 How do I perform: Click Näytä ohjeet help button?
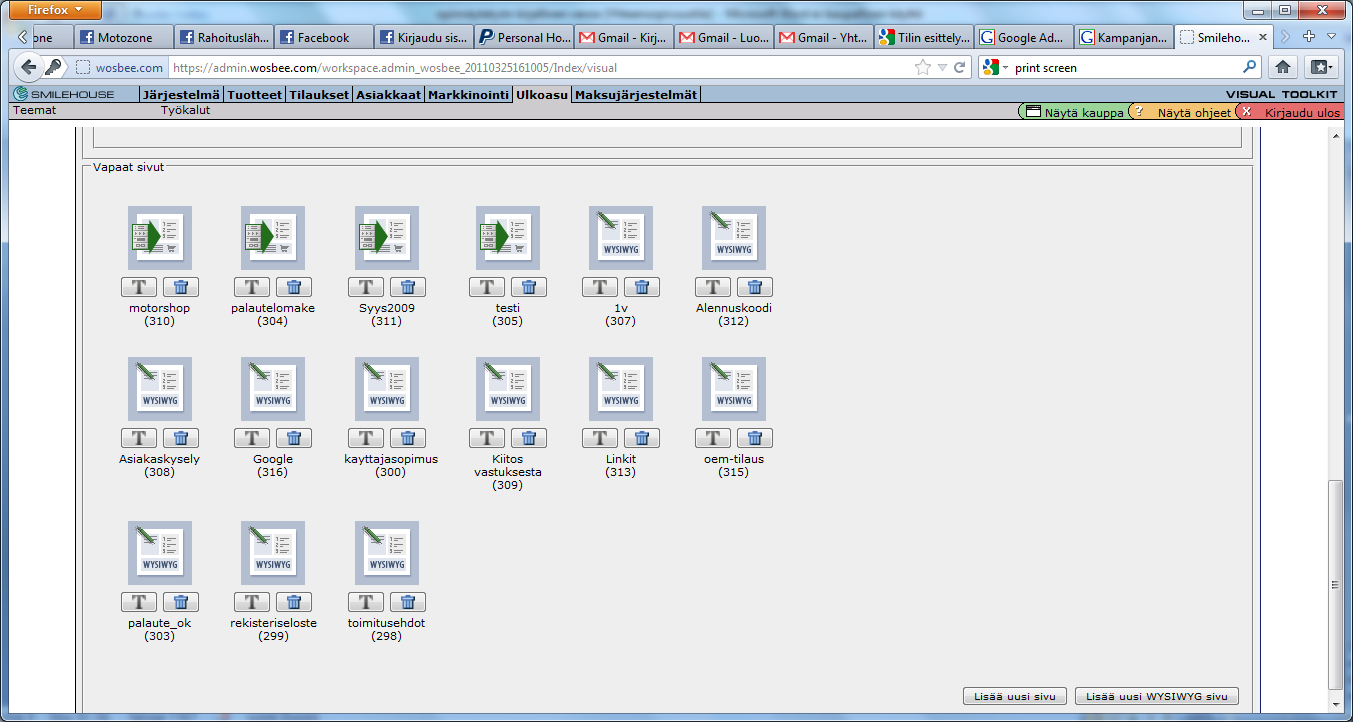tap(1182, 112)
